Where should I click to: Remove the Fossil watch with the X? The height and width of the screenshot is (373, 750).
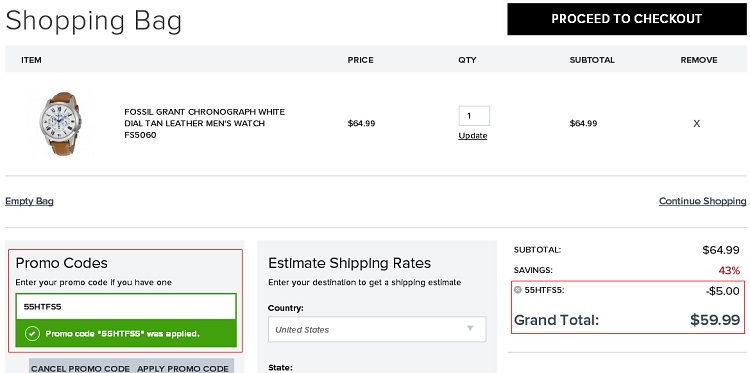(x=696, y=123)
